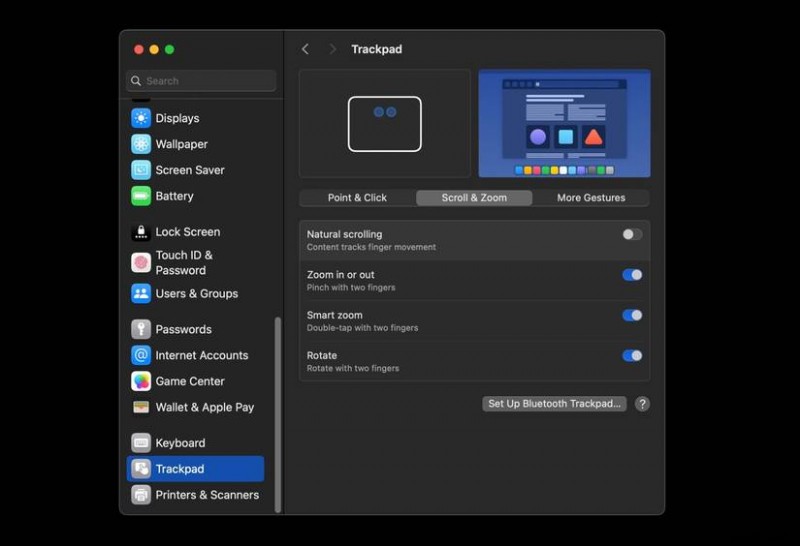Image resolution: width=800 pixels, height=546 pixels.
Task: Open Keyboard settings label
Action: pos(180,443)
